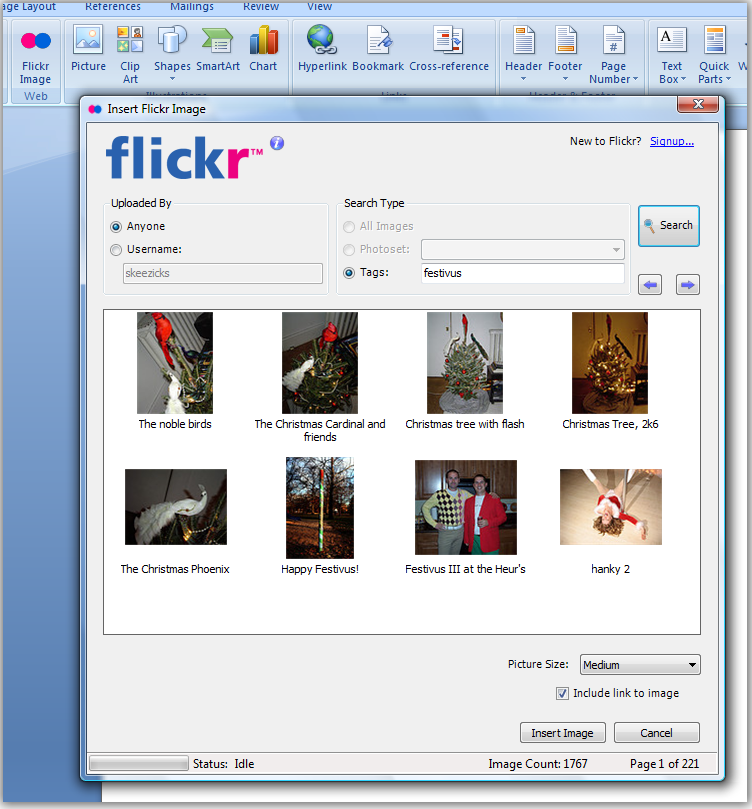The width and height of the screenshot is (752, 809).
Task: Select Christmas tree with flash thumbnail
Action: coord(465,363)
